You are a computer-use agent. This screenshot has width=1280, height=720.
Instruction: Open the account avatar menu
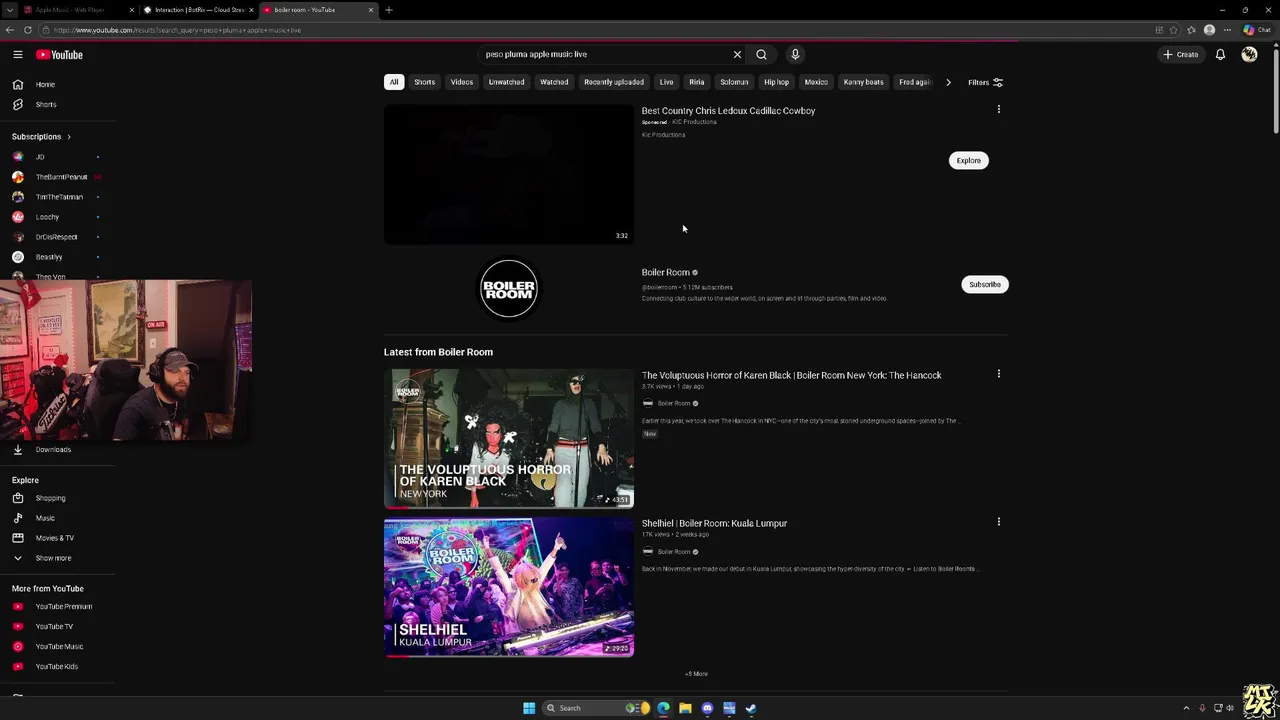[x=1249, y=55]
